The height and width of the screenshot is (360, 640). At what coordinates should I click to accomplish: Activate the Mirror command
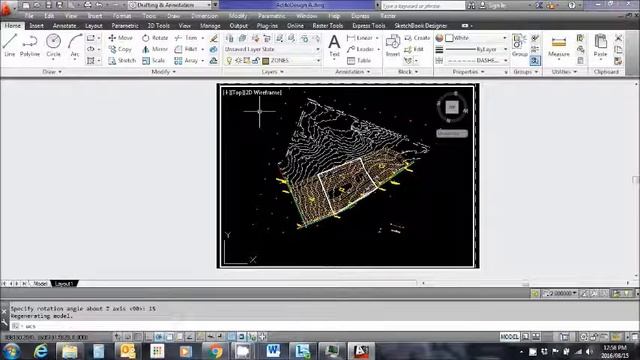pos(155,49)
